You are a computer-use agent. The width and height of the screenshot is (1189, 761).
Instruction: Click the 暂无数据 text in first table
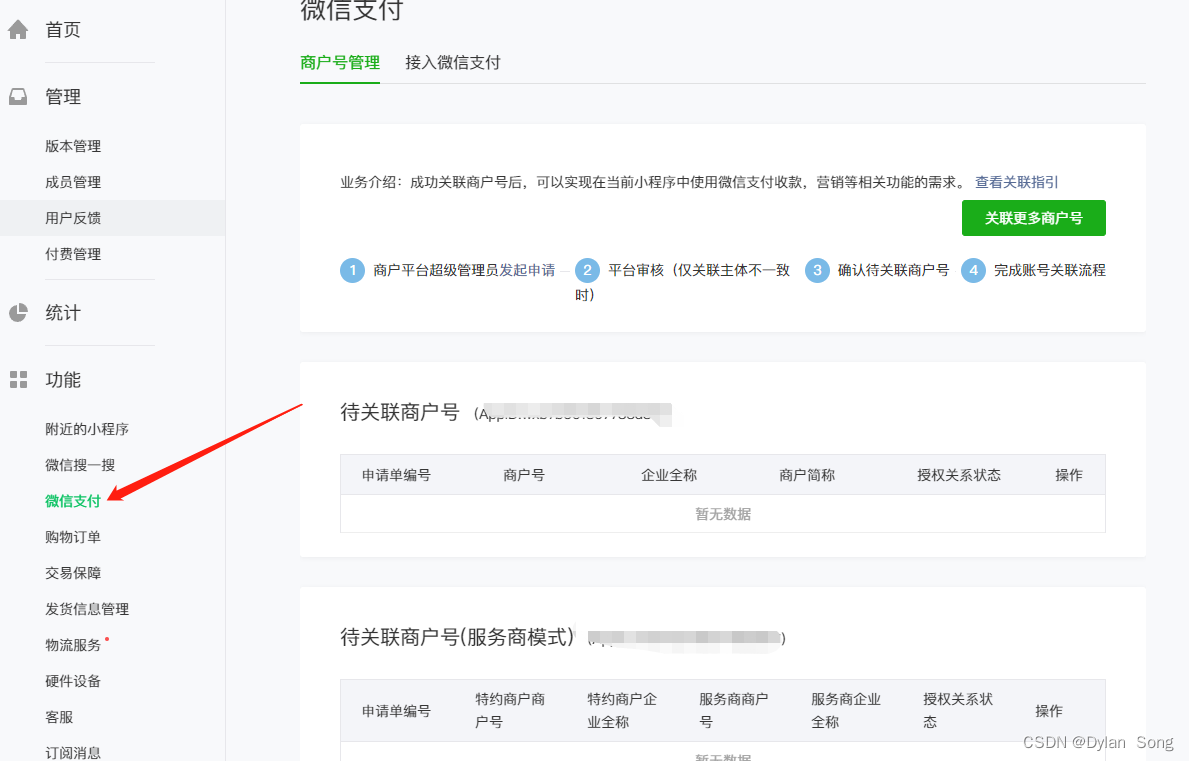[x=723, y=514]
